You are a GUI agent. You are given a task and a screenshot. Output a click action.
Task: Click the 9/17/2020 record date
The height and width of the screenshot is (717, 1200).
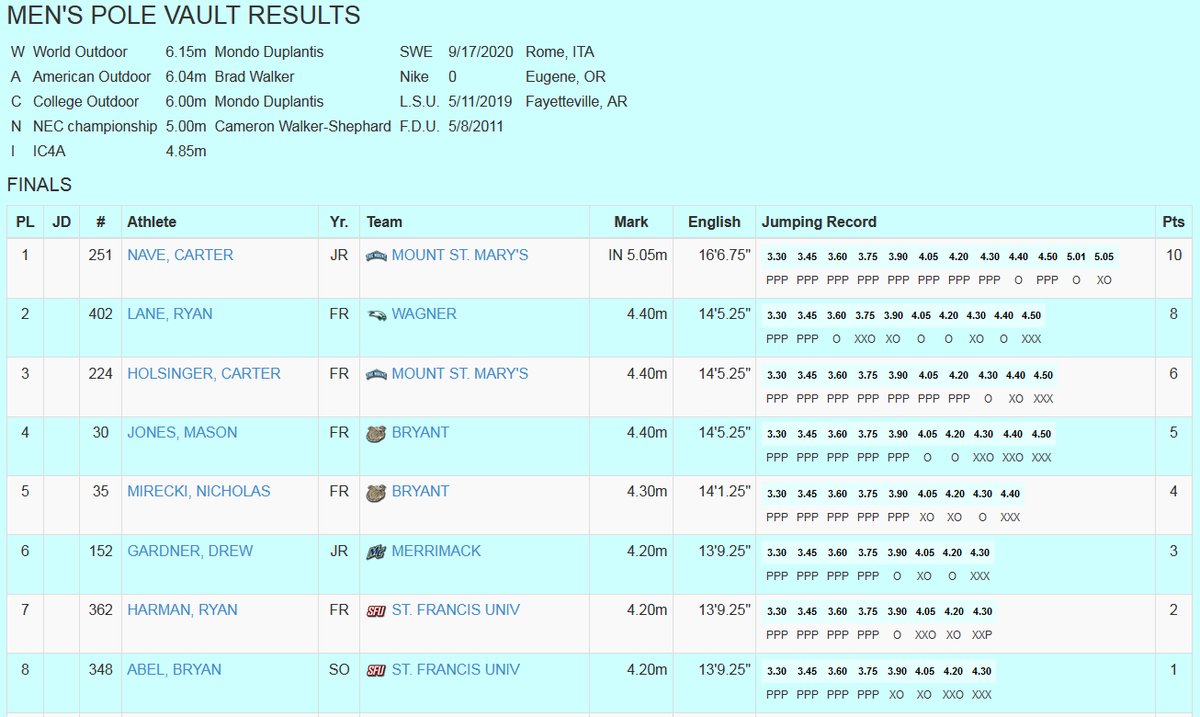481,52
